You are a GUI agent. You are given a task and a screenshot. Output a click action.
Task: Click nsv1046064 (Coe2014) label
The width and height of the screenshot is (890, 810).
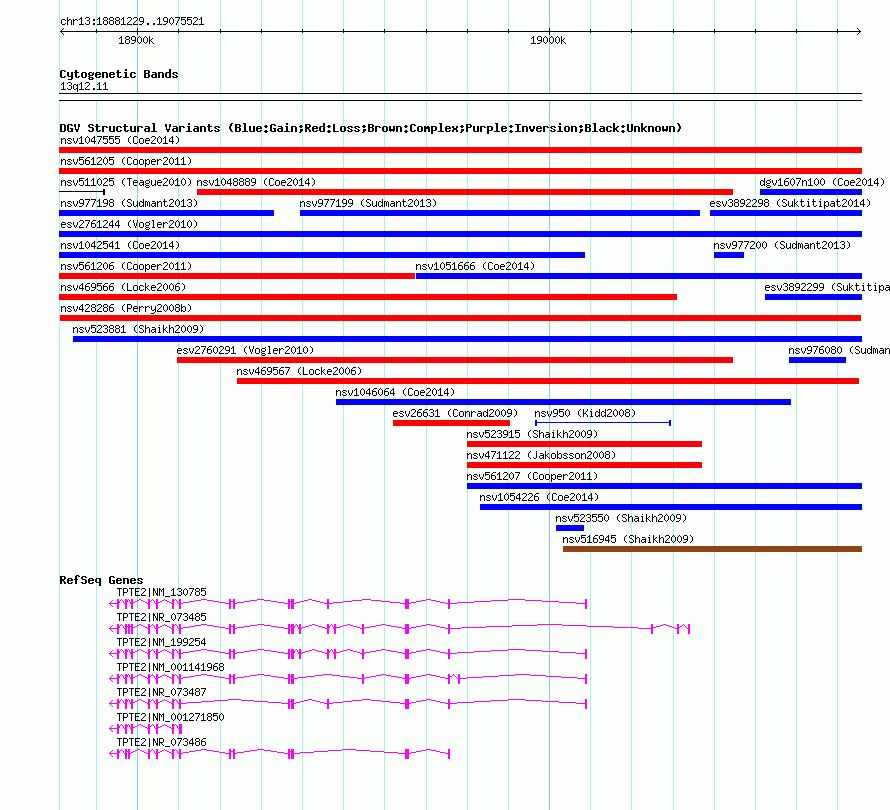[394, 392]
